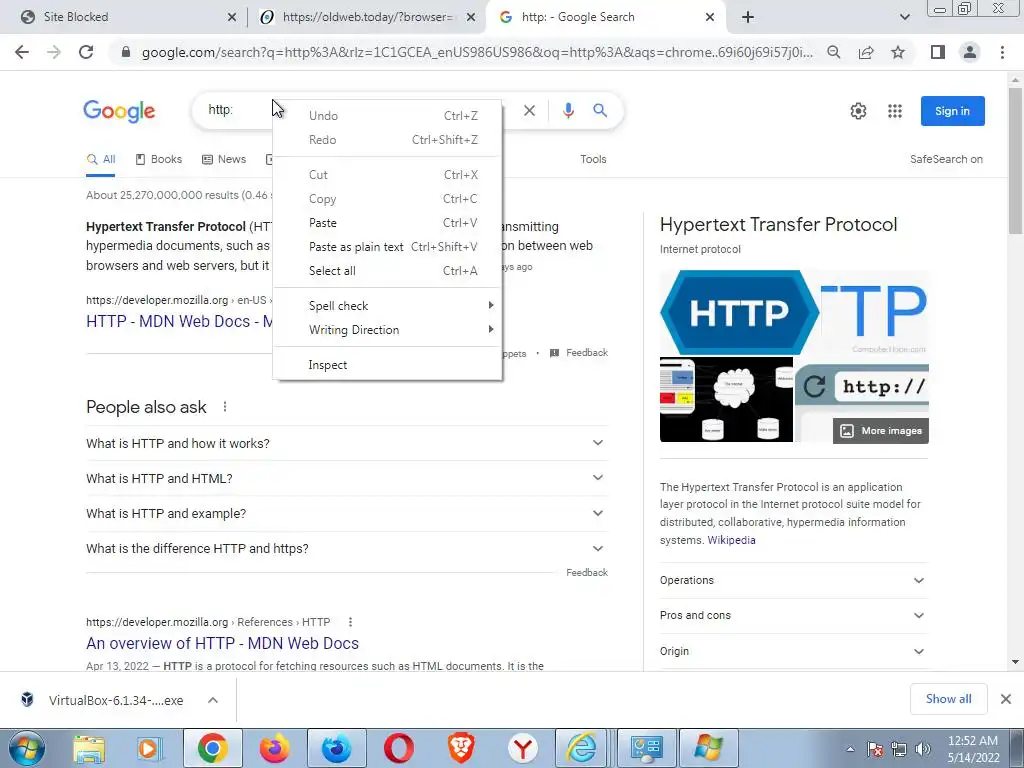
Task: Open SafeSearch on setting
Action: 946,159
